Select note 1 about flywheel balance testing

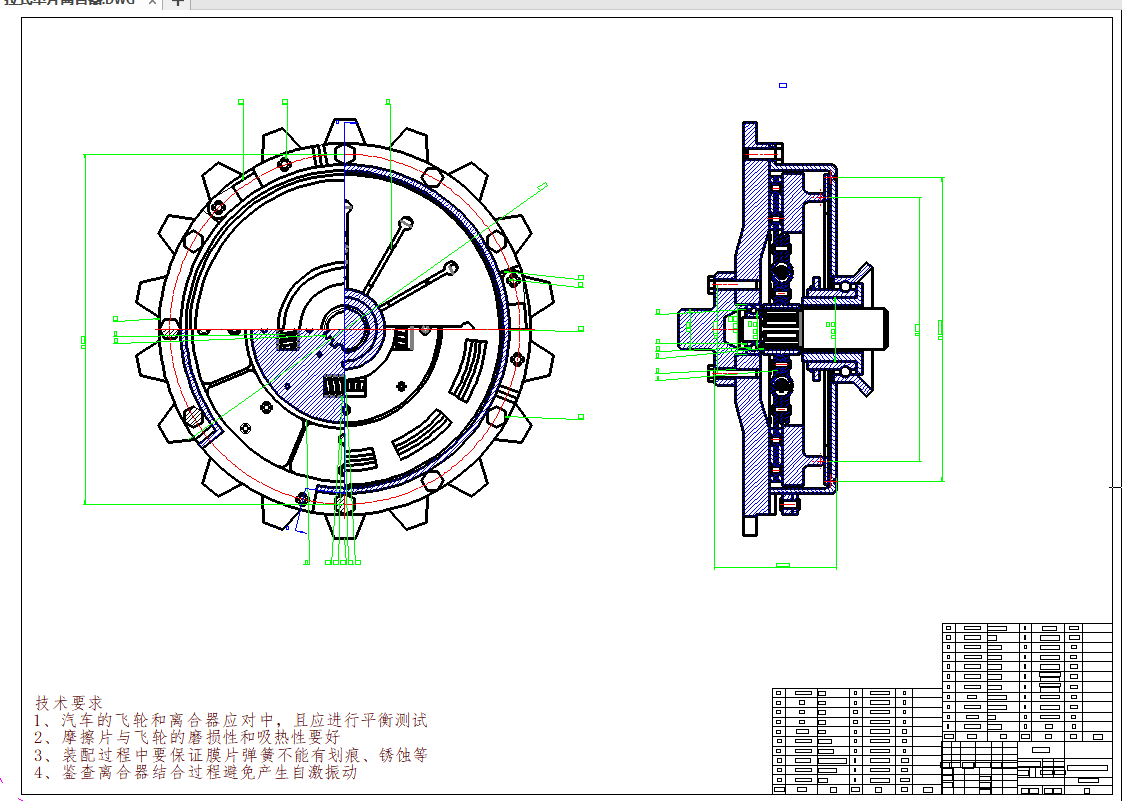231,721
